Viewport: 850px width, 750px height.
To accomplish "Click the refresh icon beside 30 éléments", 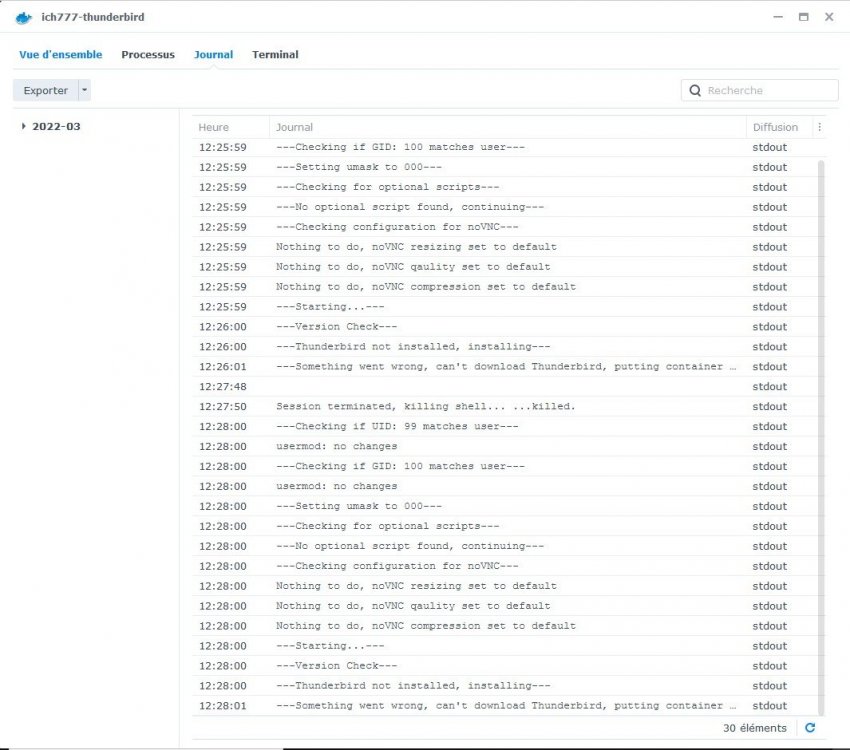I will pyautogui.click(x=810, y=728).
